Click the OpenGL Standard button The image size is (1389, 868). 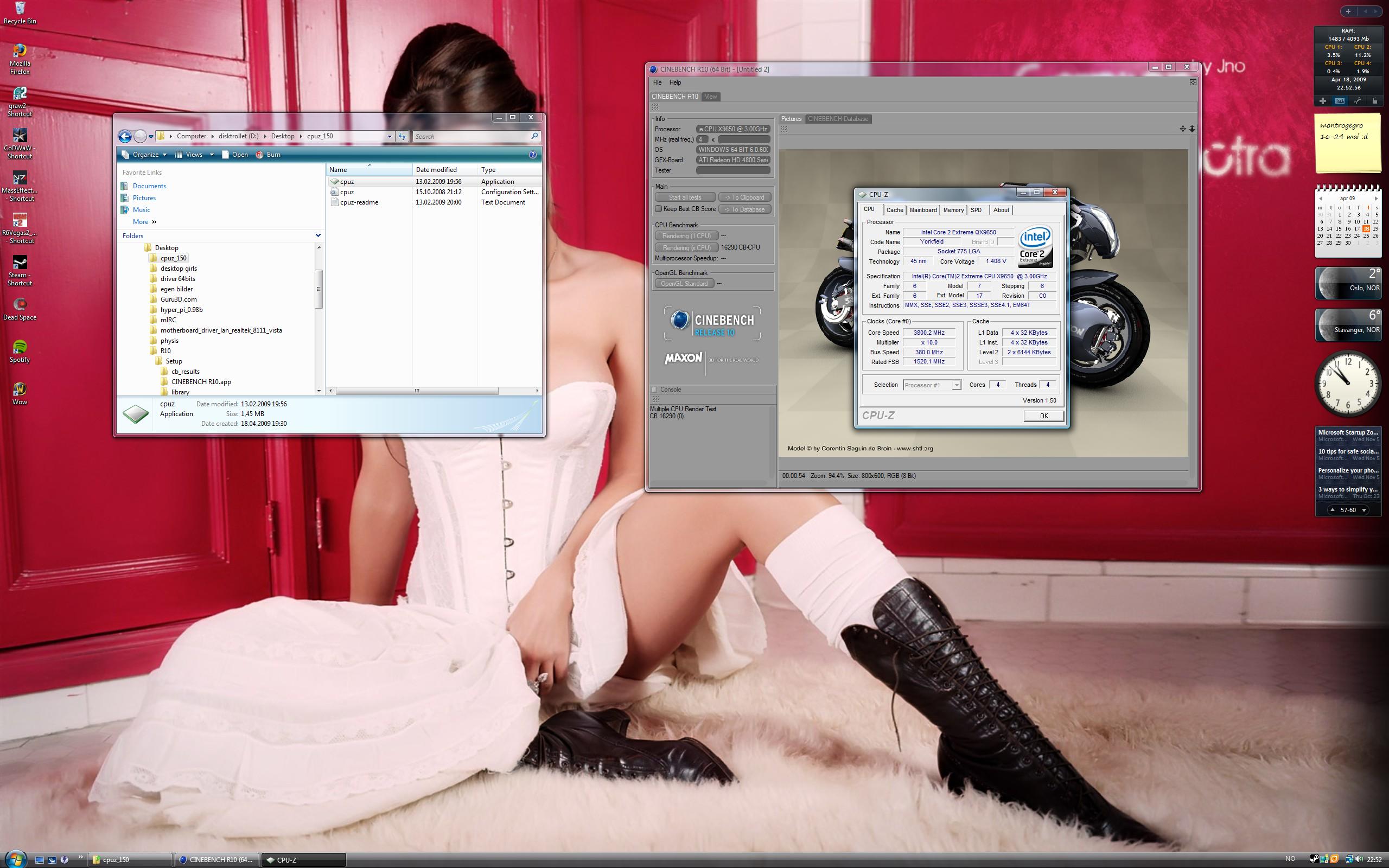(x=684, y=284)
